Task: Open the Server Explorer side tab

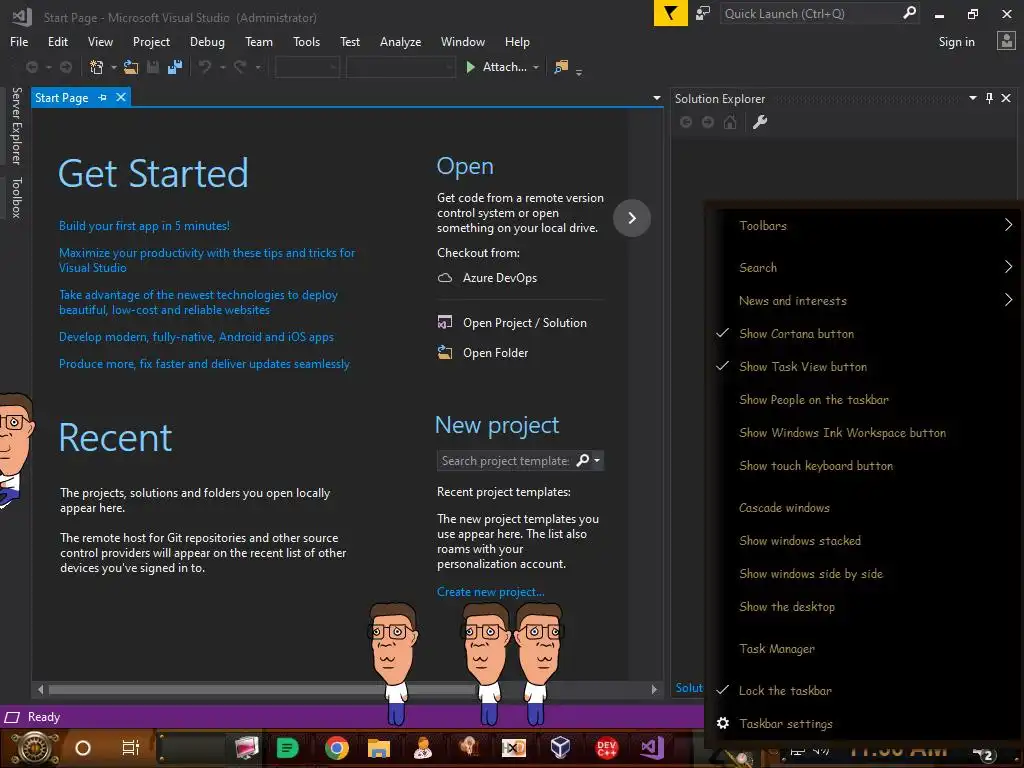Action: [x=16, y=125]
